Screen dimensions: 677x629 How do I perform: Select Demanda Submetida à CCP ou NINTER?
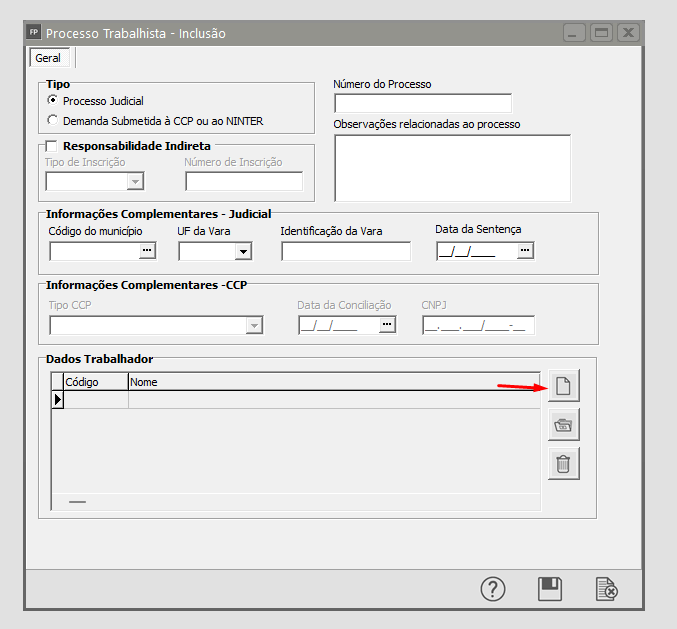point(53,121)
